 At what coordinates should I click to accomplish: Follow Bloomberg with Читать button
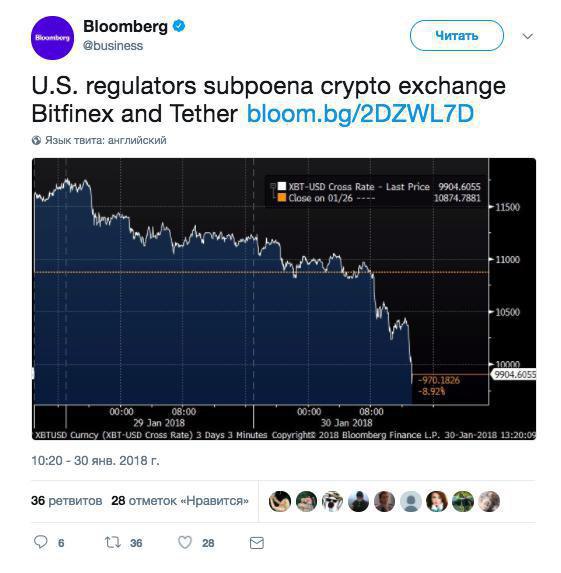(x=457, y=35)
